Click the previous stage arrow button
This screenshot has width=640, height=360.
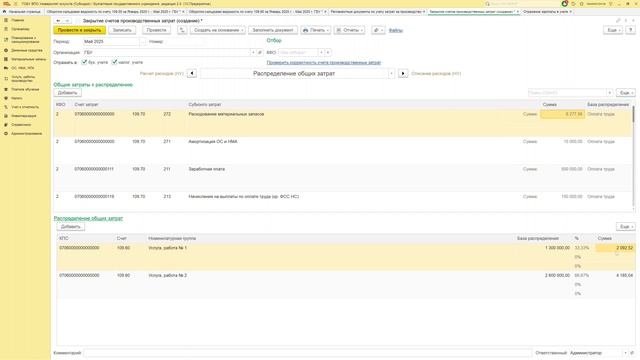191,73
